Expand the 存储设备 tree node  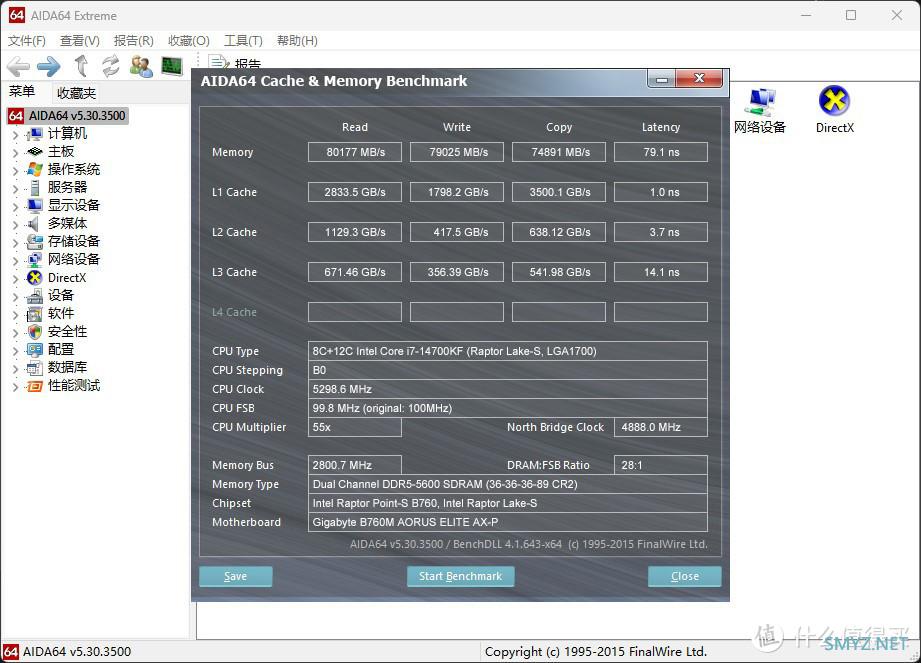[x=15, y=242]
